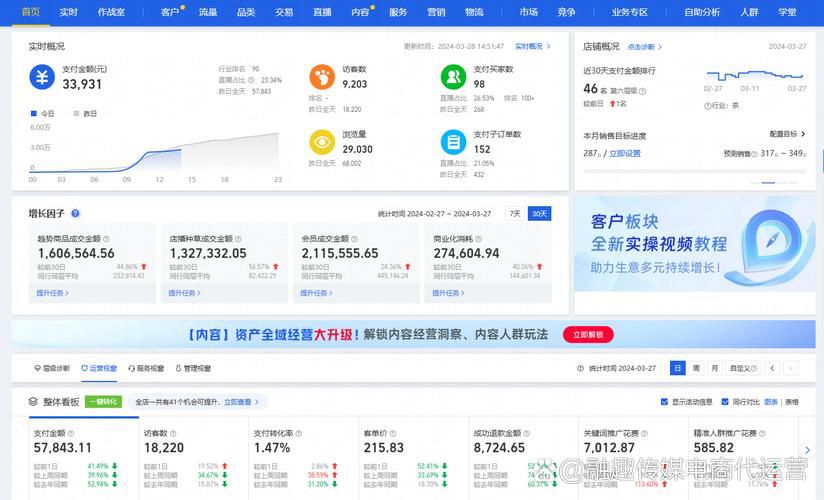
Task: Open 提升任务 under 店铺种草成交金额
Action: pyautogui.click(x=184, y=293)
